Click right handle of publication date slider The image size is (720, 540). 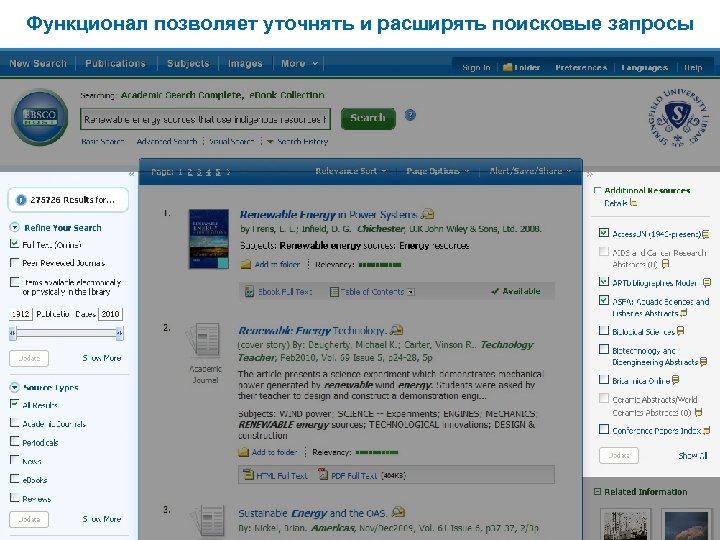click(x=119, y=333)
